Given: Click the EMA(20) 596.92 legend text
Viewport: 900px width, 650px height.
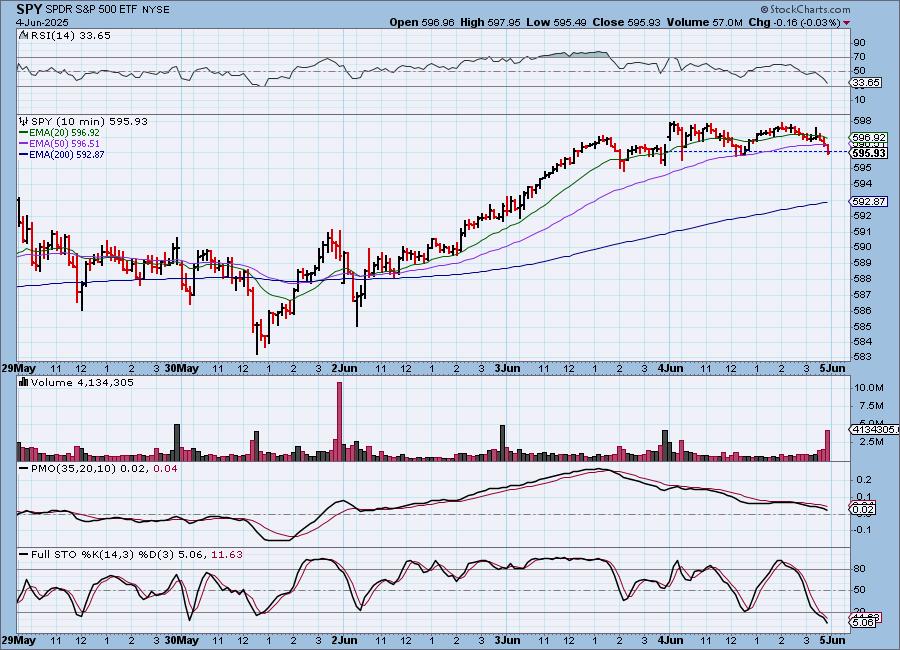Looking at the screenshot, I should (64, 133).
